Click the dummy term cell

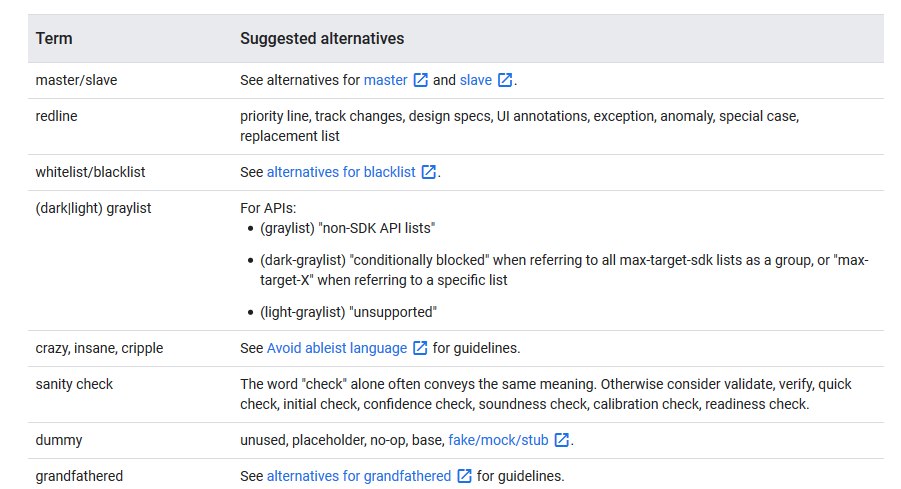[x=59, y=440]
